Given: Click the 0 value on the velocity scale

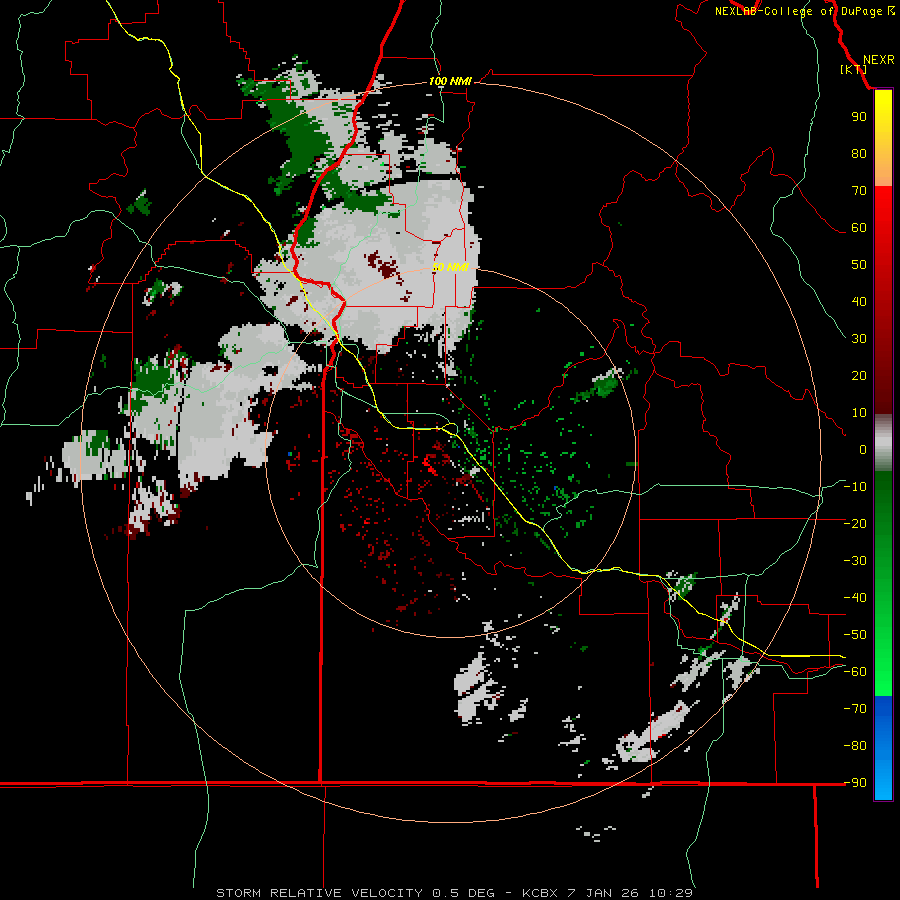Looking at the screenshot, I should click(x=863, y=450).
